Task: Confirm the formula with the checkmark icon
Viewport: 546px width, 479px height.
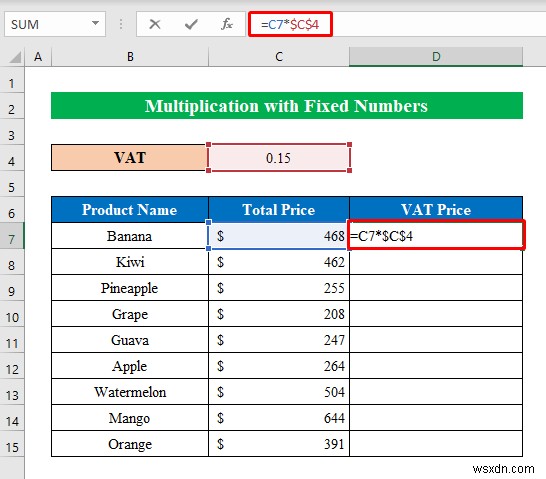Action: pyautogui.click(x=191, y=24)
